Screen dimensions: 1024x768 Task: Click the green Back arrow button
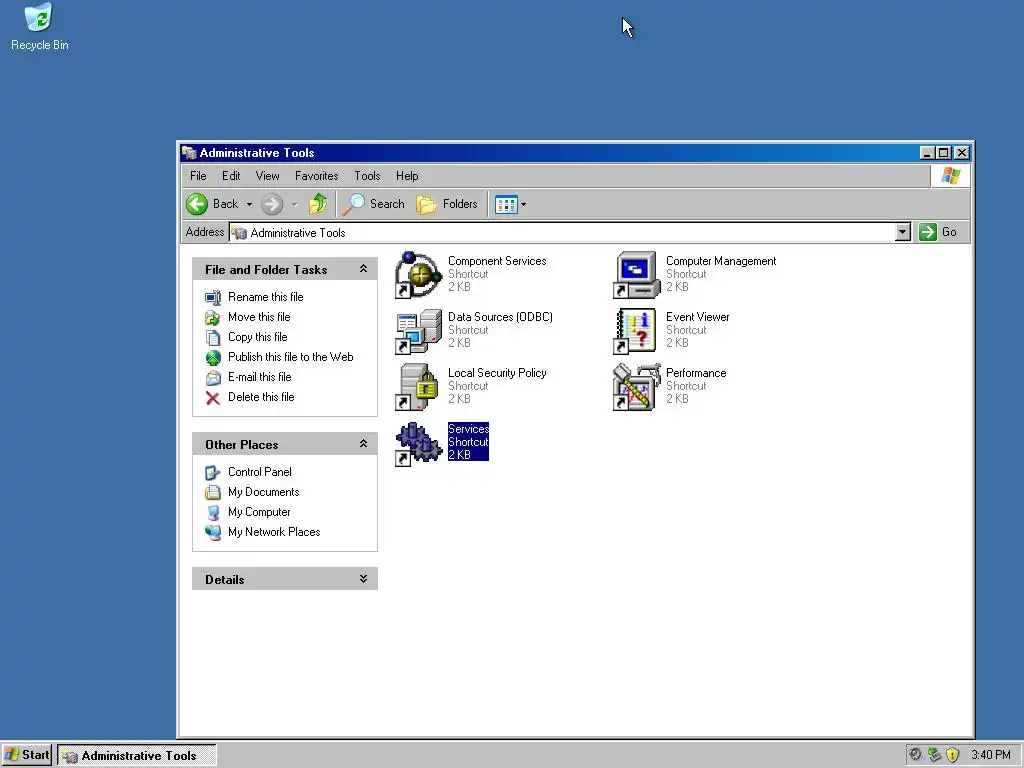[x=197, y=204]
